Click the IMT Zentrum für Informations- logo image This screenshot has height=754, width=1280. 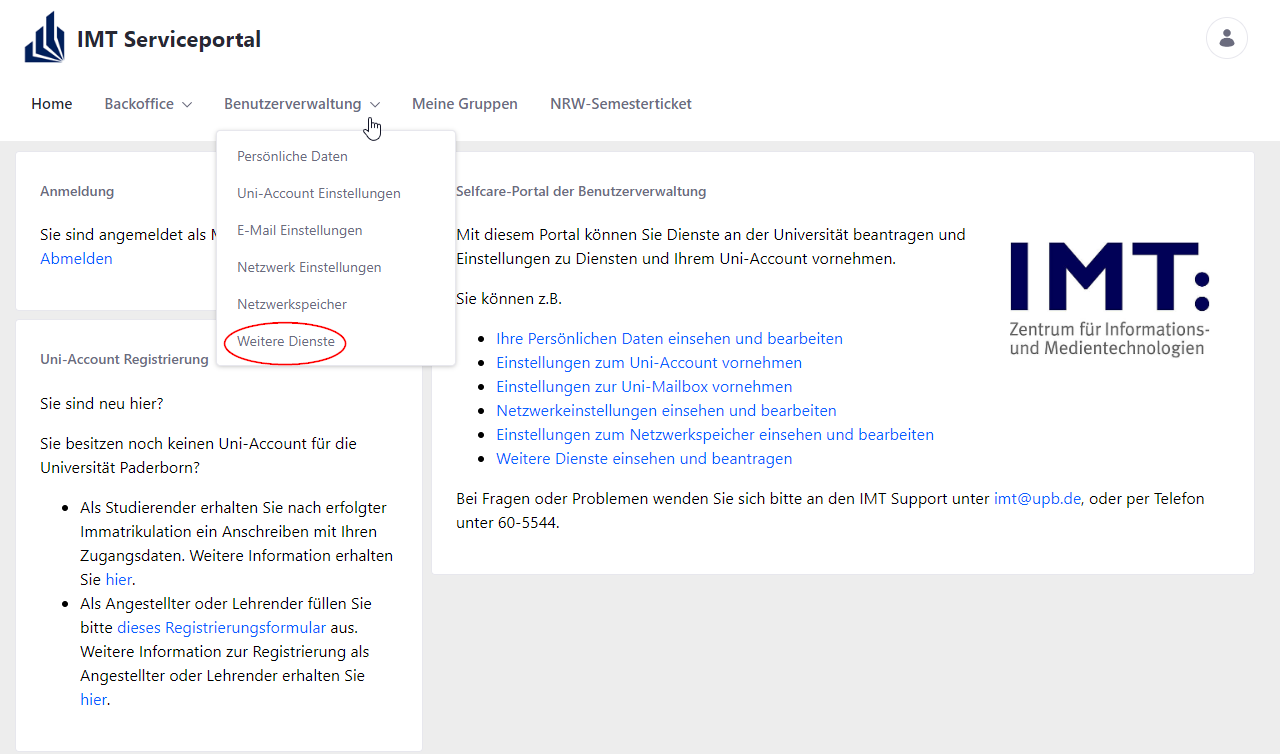[x=1110, y=299]
